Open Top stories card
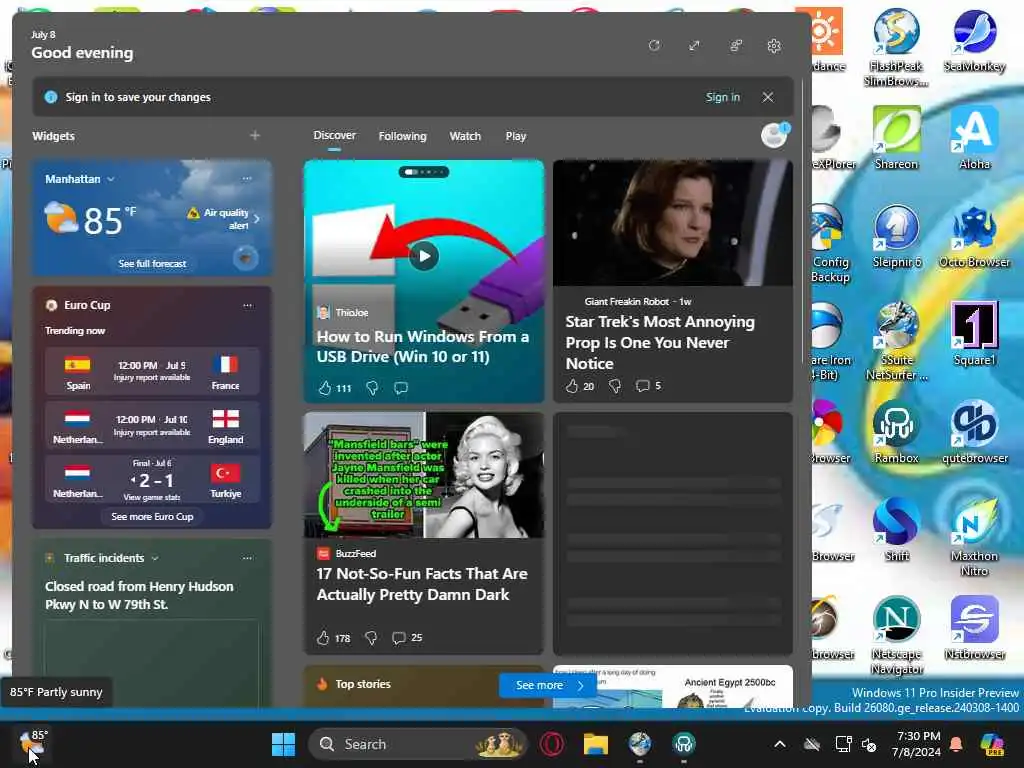The width and height of the screenshot is (1024, 768). [362, 684]
